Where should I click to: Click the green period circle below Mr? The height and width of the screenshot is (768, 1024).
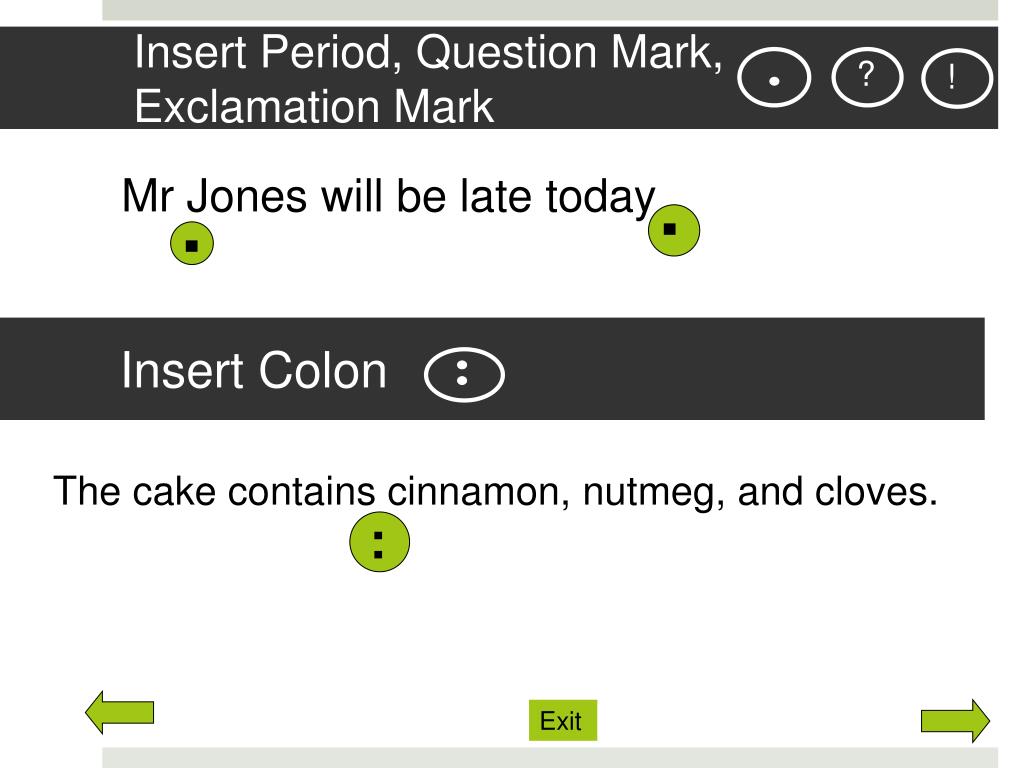click(x=192, y=244)
